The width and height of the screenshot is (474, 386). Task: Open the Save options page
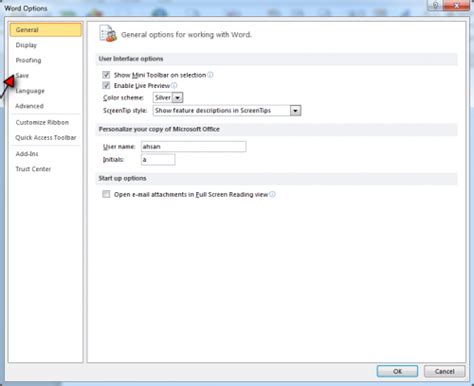tap(22, 75)
